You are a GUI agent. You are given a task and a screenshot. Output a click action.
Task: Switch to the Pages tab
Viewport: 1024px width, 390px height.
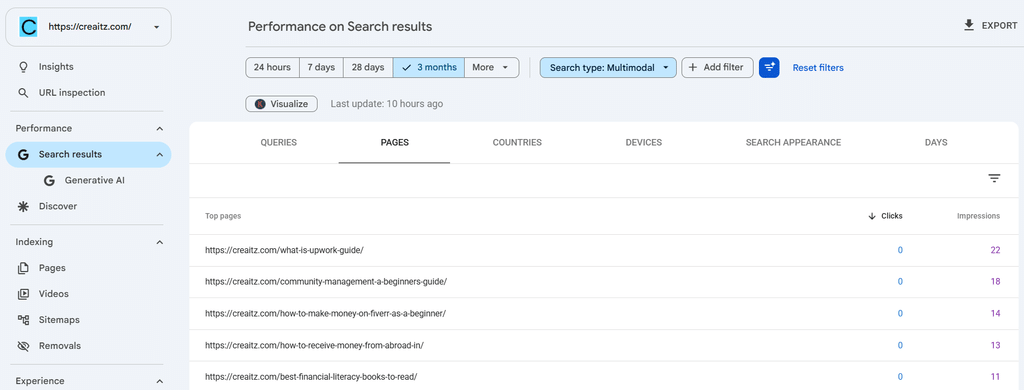[x=394, y=142]
